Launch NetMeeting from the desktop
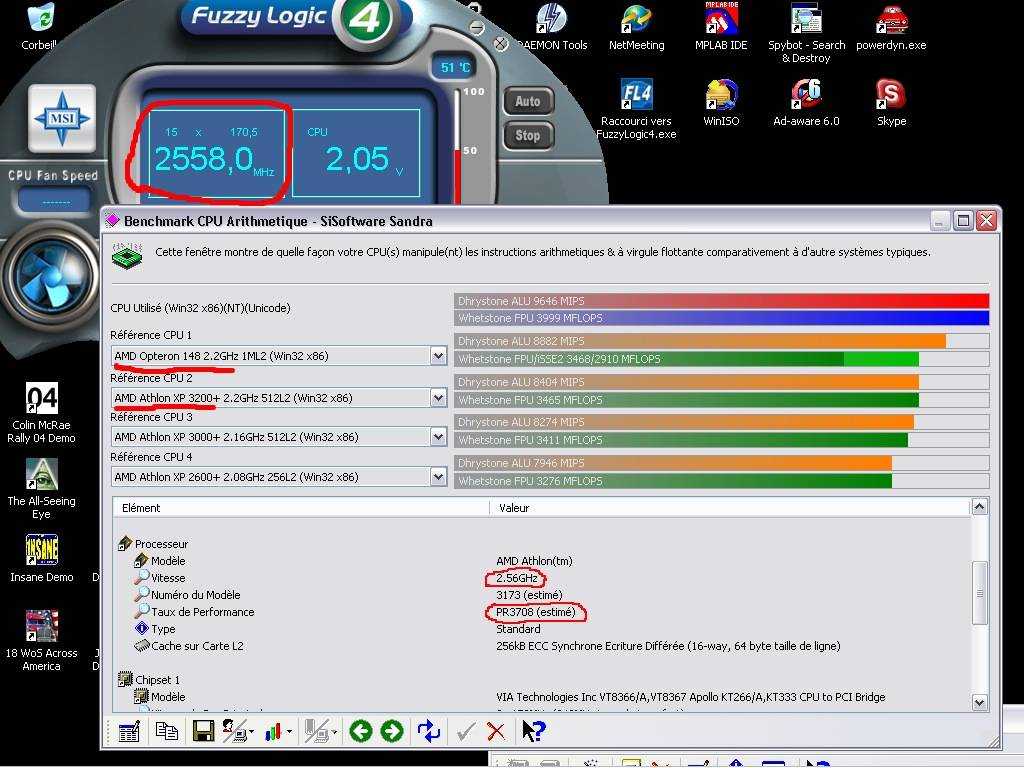The image size is (1024, 768). 637,27
